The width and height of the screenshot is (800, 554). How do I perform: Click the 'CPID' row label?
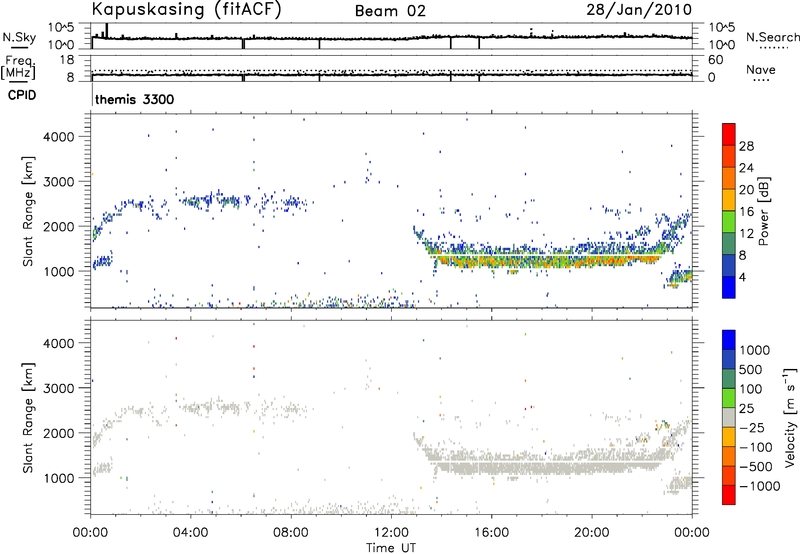[22, 95]
